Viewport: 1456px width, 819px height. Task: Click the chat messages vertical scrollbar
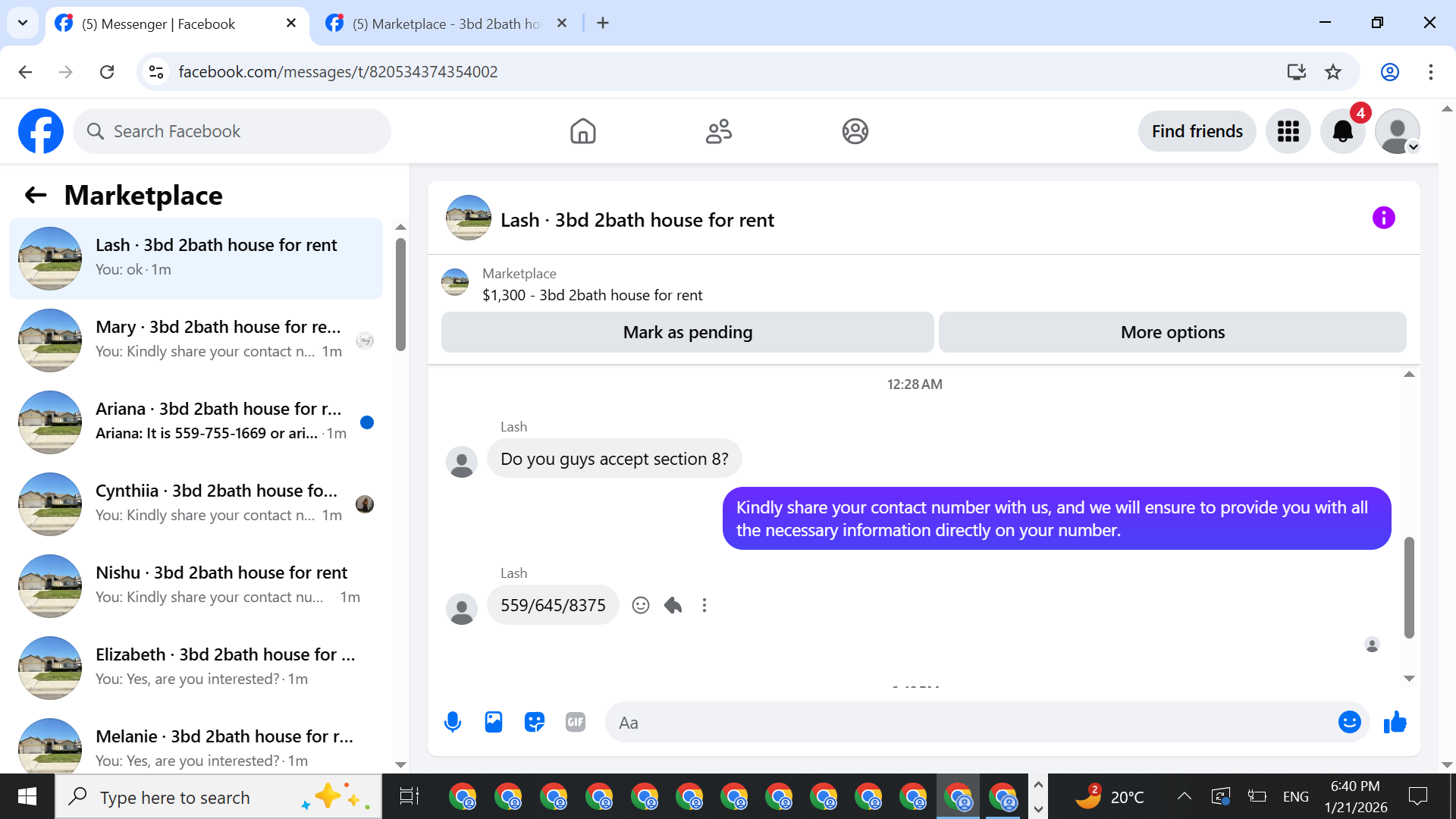1409,588
